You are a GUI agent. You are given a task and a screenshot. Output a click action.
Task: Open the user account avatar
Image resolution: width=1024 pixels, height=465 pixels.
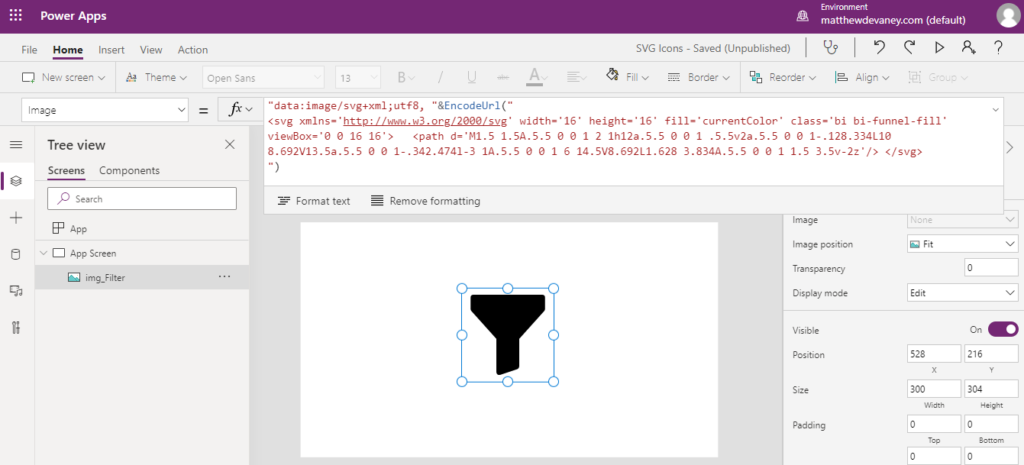(x=1008, y=16)
